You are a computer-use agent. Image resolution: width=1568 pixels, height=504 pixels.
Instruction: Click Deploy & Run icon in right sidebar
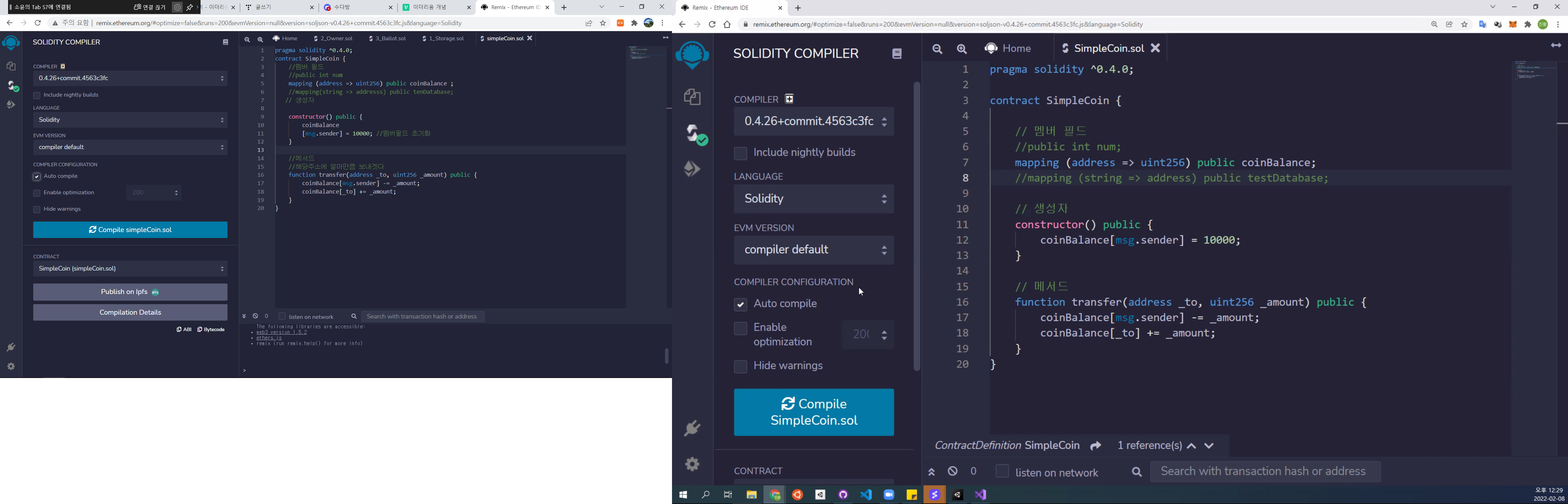pyautogui.click(x=692, y=169)
